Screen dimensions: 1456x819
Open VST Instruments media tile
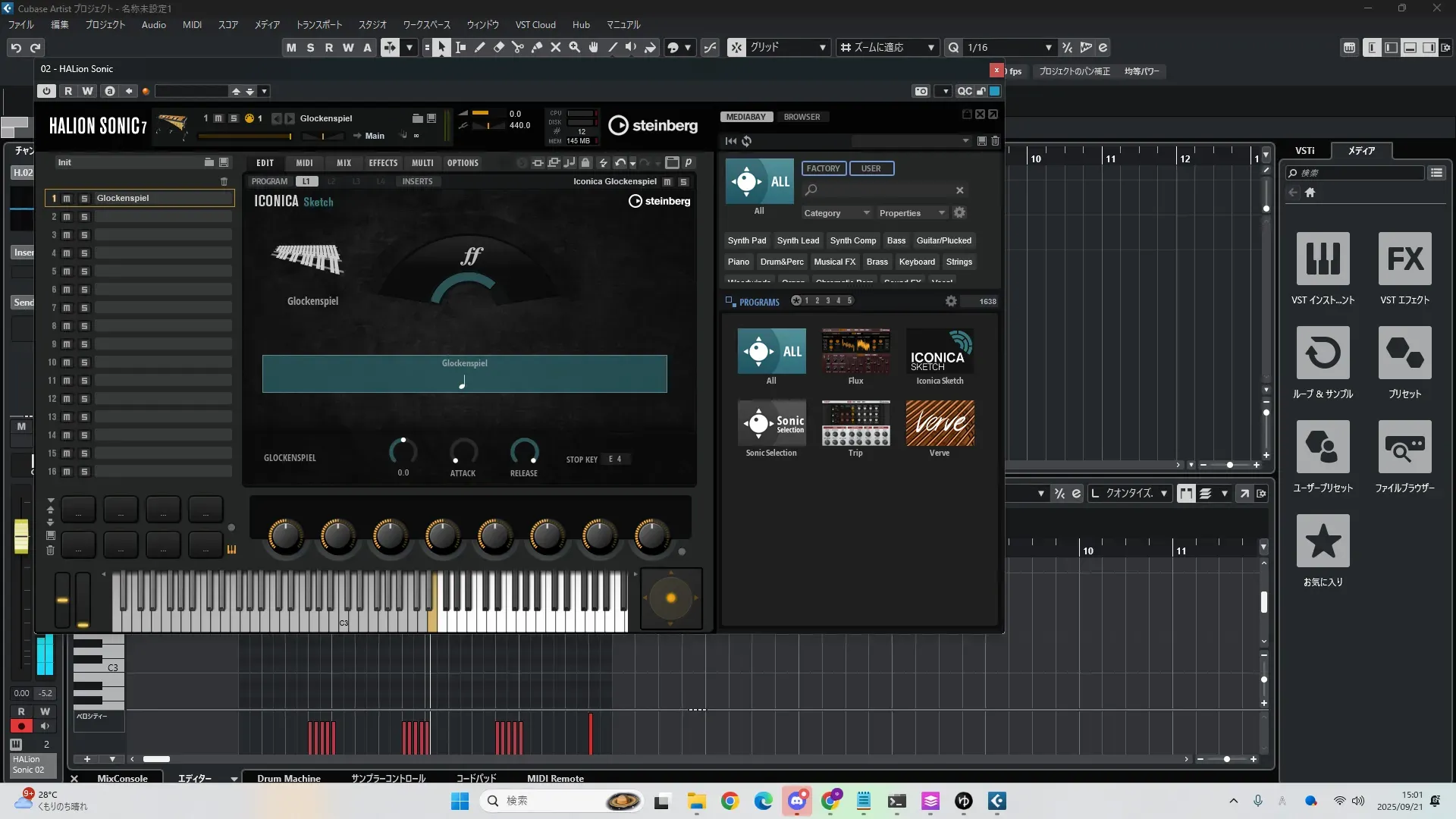coord(1323,259)
